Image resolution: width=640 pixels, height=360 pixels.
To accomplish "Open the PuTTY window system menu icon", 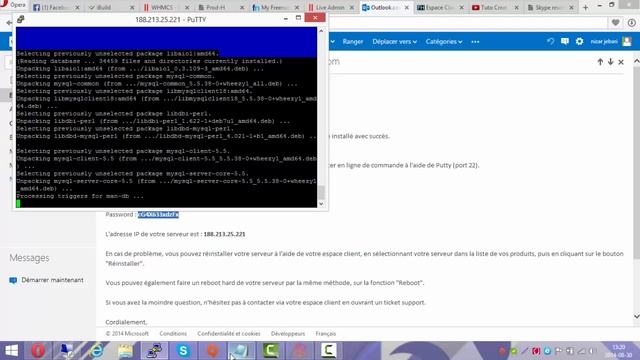I will 20,19.
